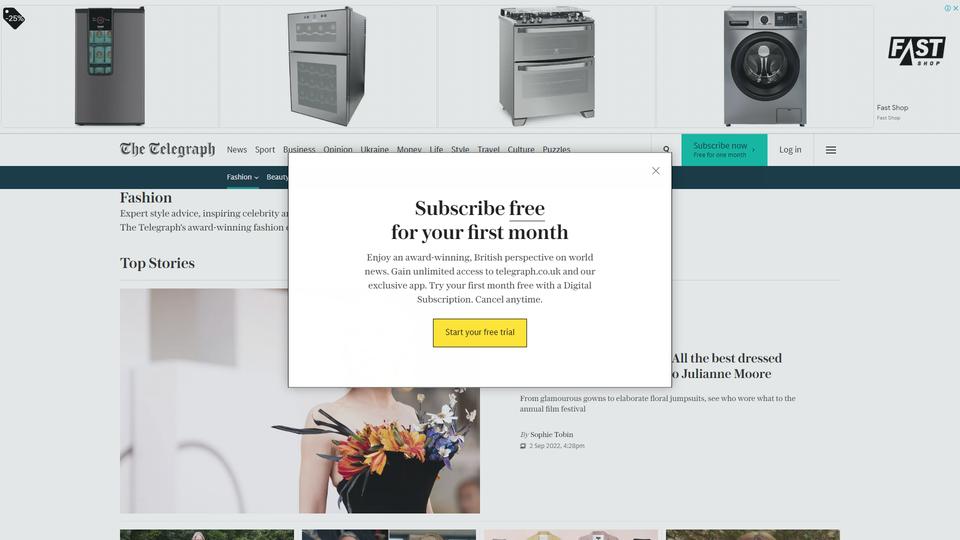Click The Telegraph logo
Screen dimensions: 960x540
(x=167, y=149)
